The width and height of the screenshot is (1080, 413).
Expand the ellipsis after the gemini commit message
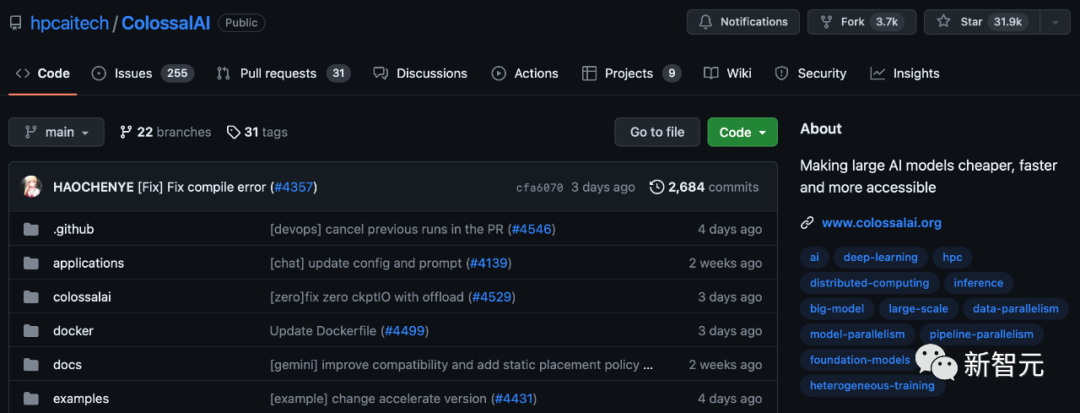coord(647,365)
